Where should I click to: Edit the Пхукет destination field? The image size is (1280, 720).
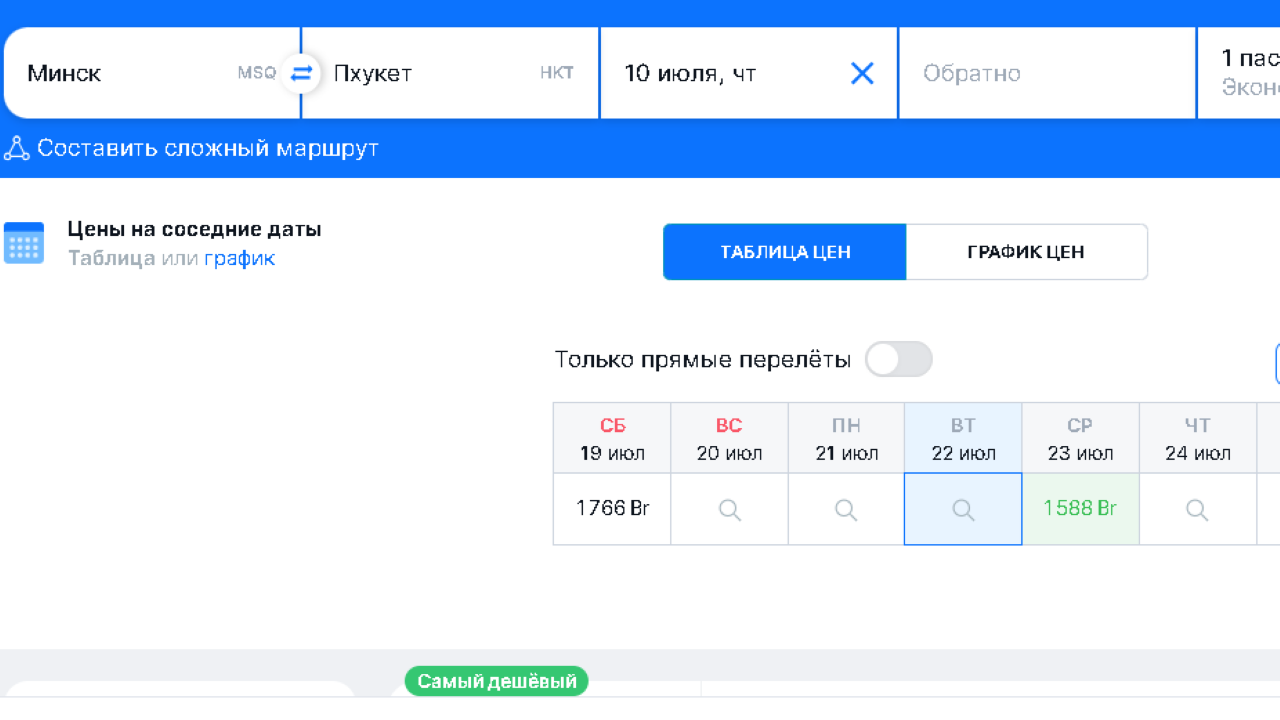point(420,73)
